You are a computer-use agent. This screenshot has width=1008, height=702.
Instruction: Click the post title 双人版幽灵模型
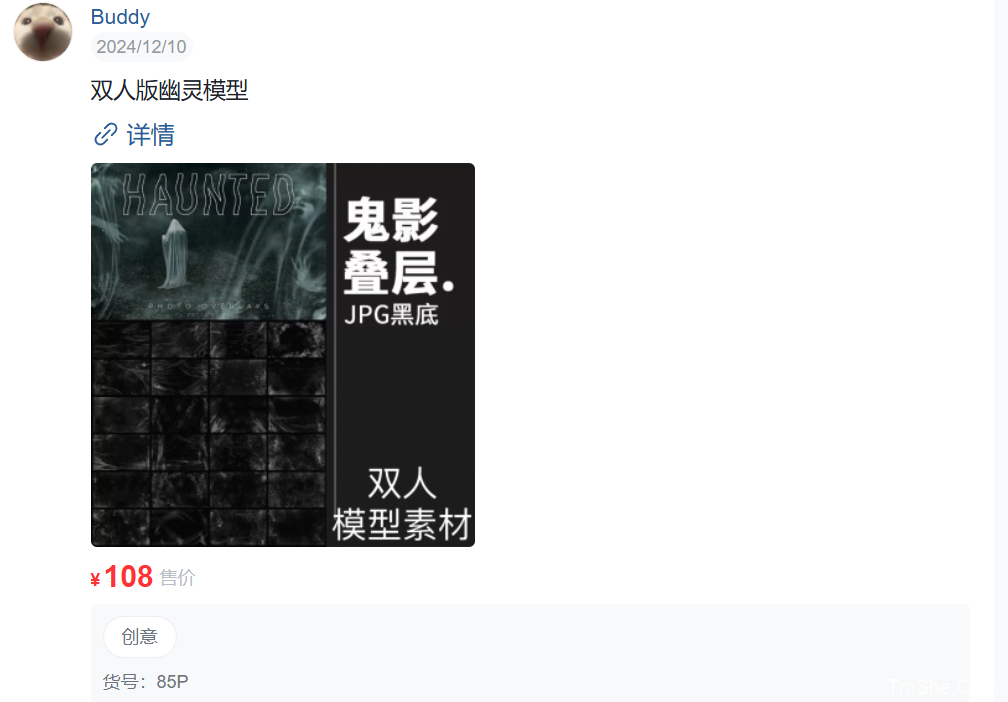tap(169, 90)
